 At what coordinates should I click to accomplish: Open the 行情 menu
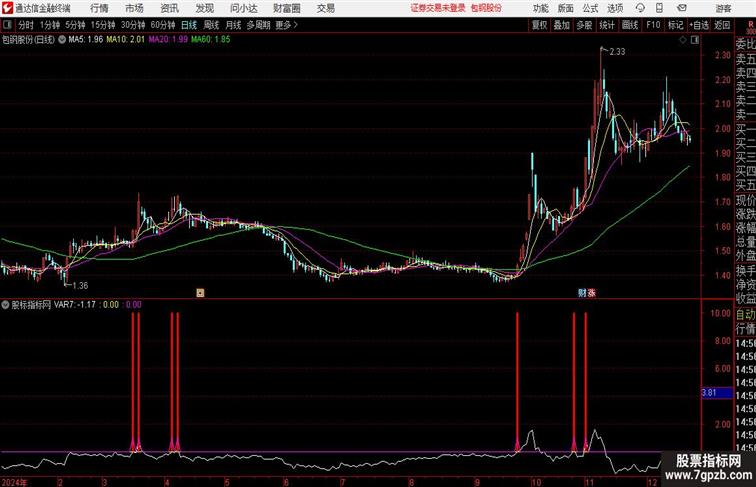99,8
